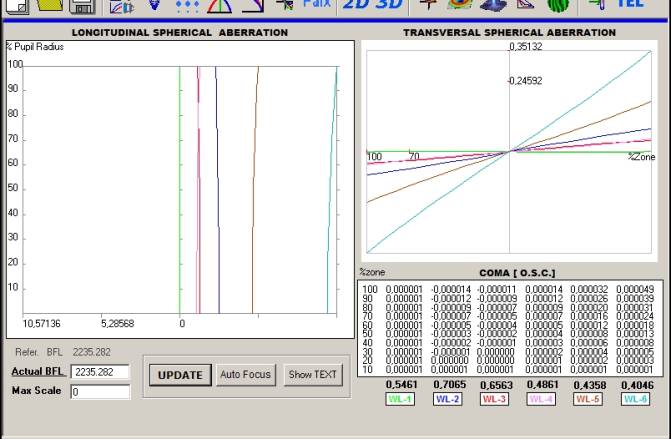Click the floppy disk save icon
Screen dimensions: 671x439
click(x=82, y=6)
